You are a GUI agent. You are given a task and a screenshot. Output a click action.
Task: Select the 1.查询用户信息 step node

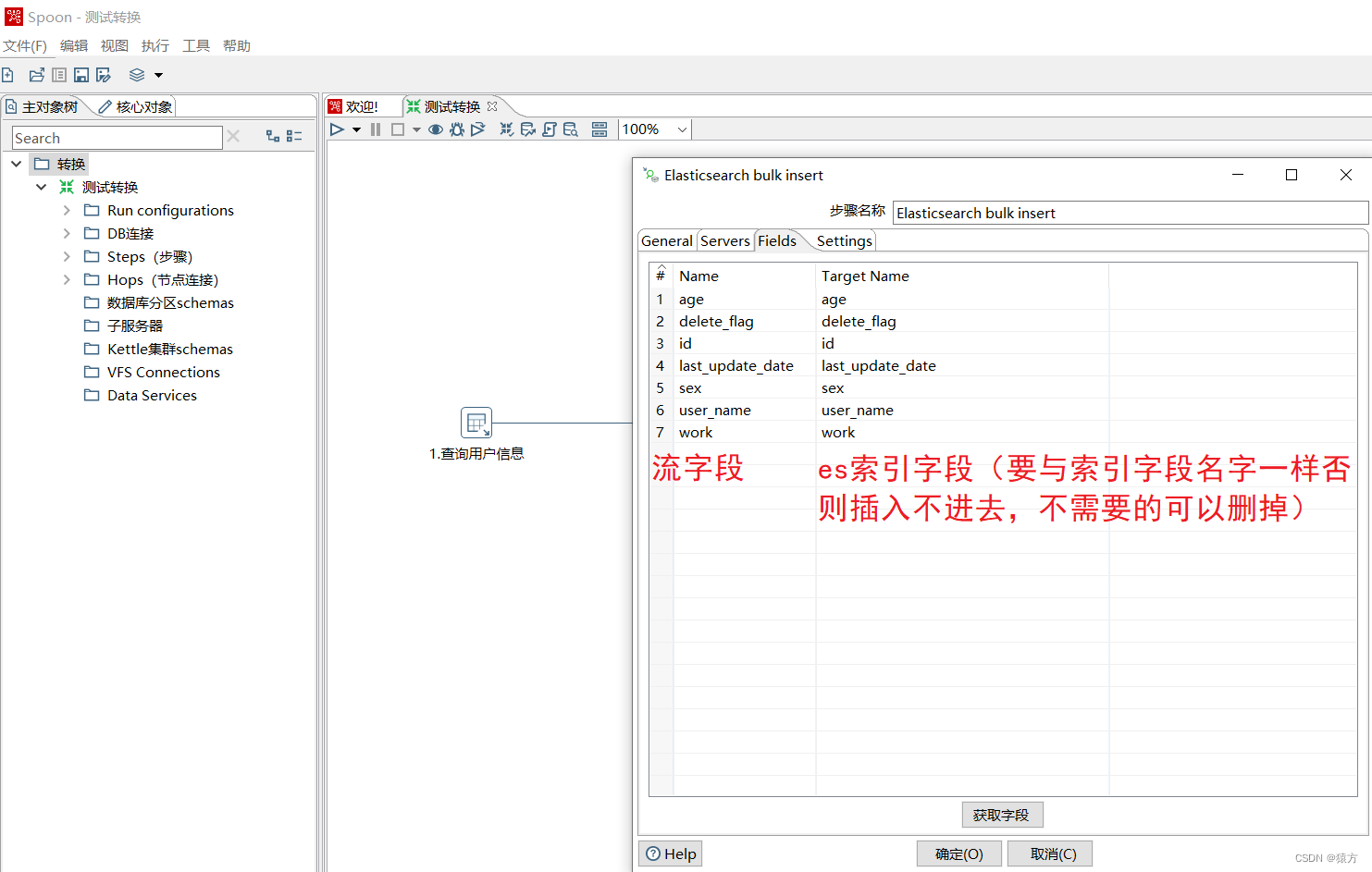coord(476,423)
